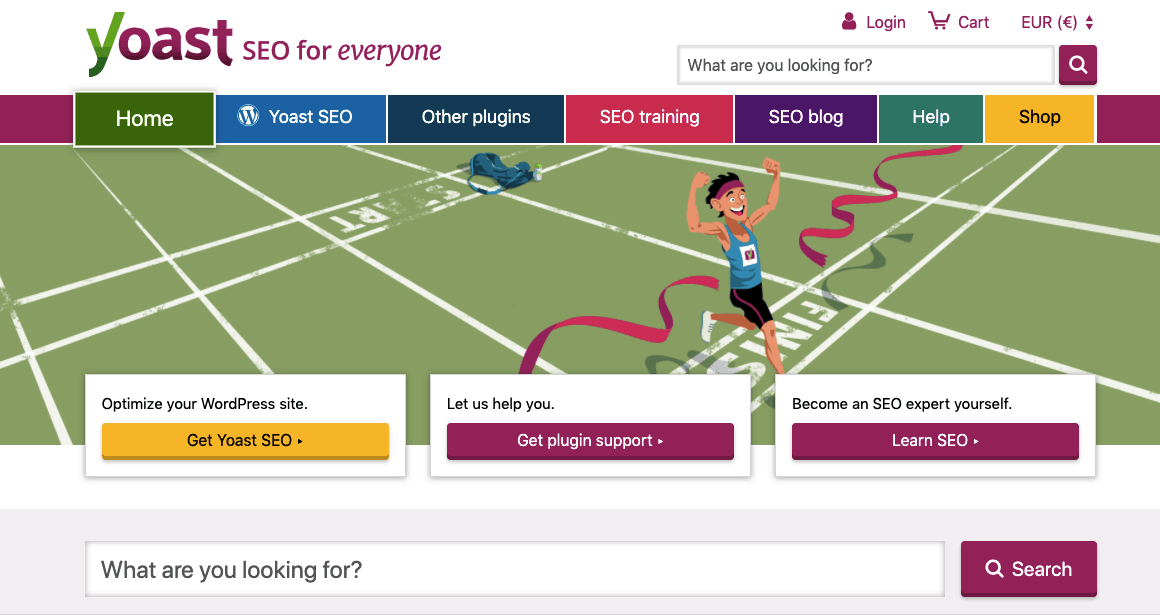1160x615 pixels.
Task: Open the Home tab
Action: point(144,118)
